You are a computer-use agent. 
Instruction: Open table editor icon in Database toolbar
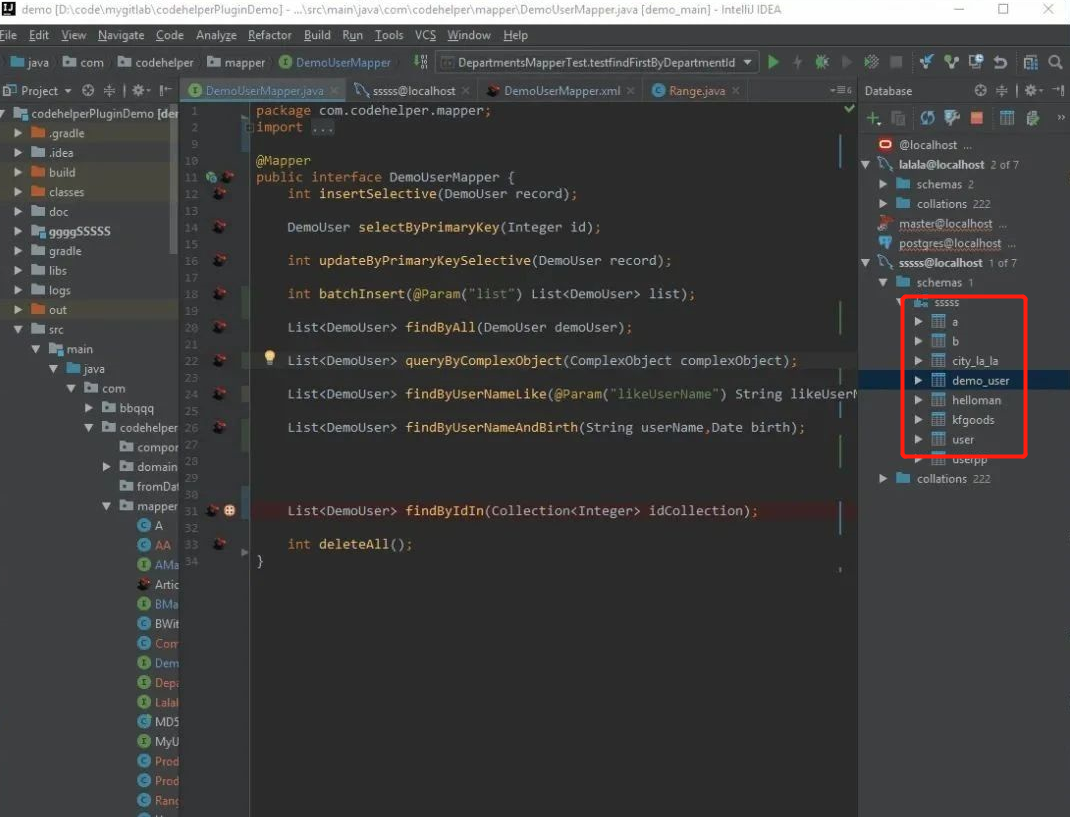(1007, 118)
